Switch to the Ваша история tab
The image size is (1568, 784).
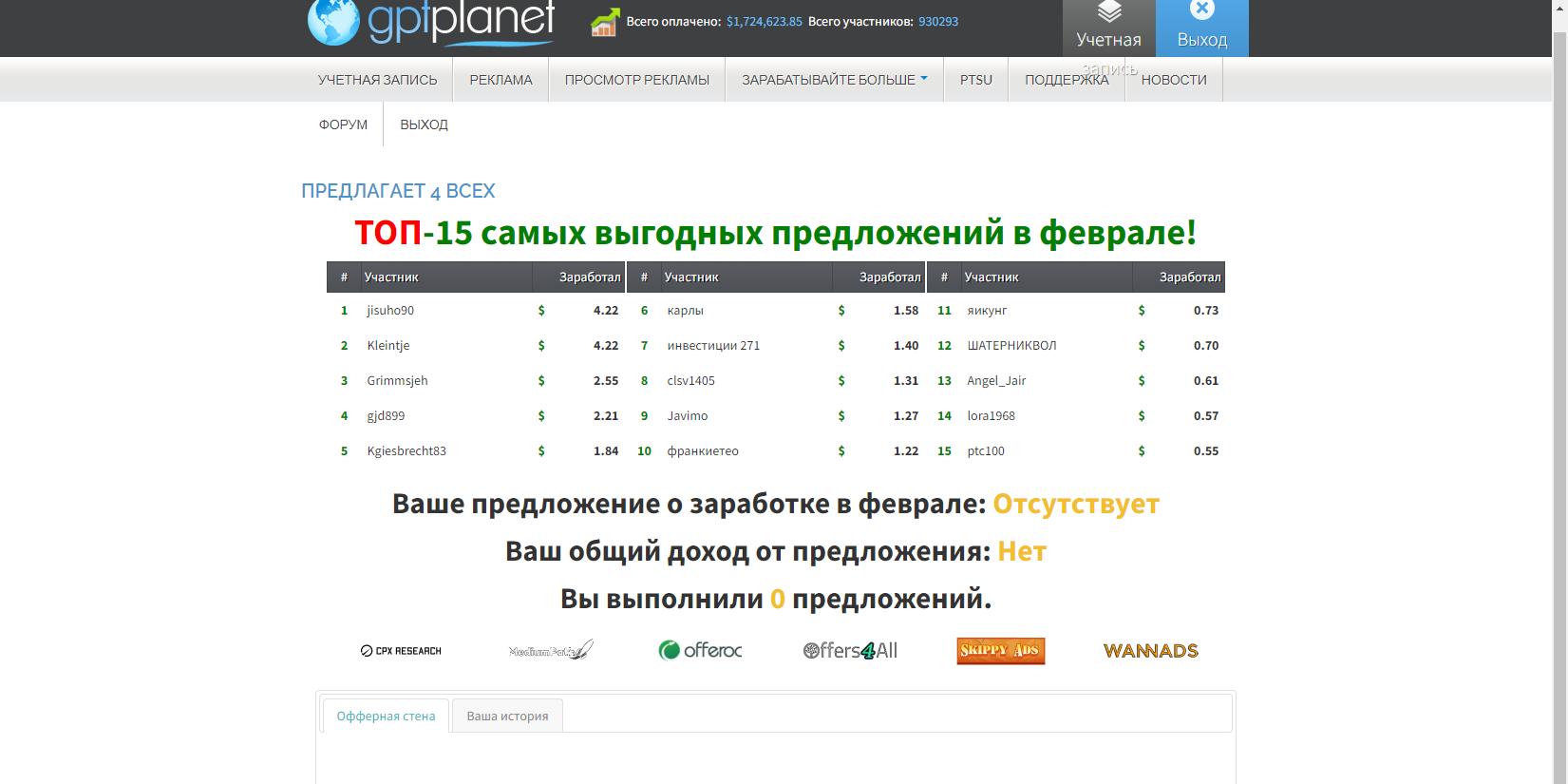click(x=507, y=716)
